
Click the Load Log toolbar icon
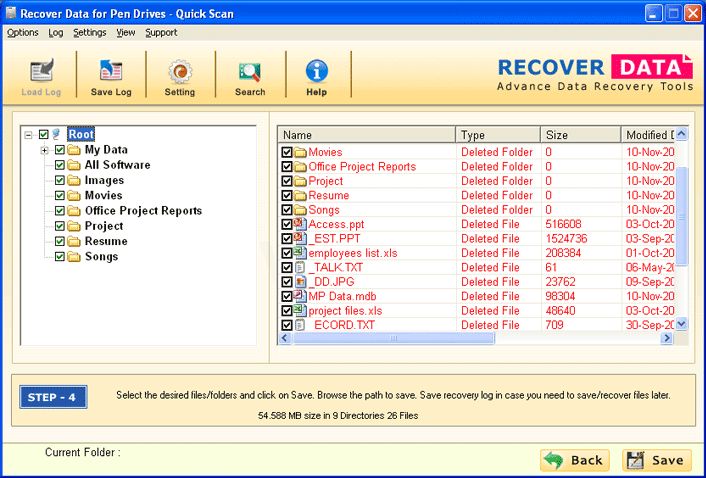pos(41,73)
